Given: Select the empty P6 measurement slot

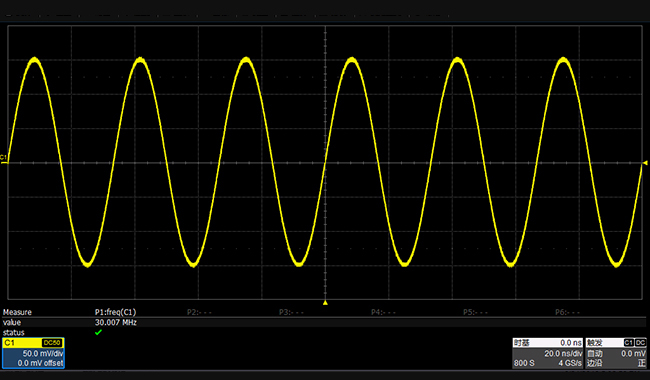Looking at the screenshot, I should point(567,312).
